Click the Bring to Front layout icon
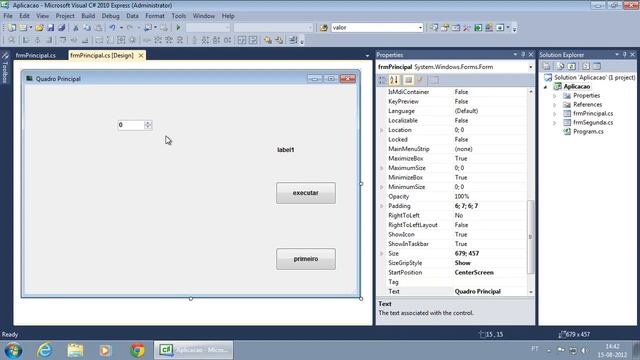The width and height of the screenshot is (640, 360). pyautogui.click(x=268, y=40)
